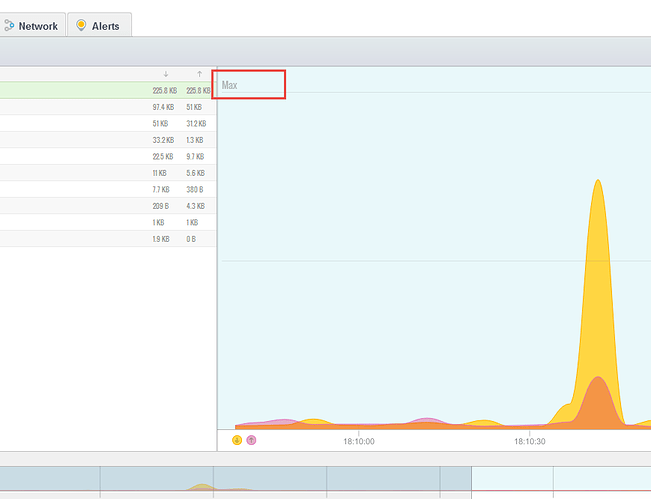Click the Alerts tab's yellow pin icon
Viewport: 651px width, 499px height.
(81, 26)
